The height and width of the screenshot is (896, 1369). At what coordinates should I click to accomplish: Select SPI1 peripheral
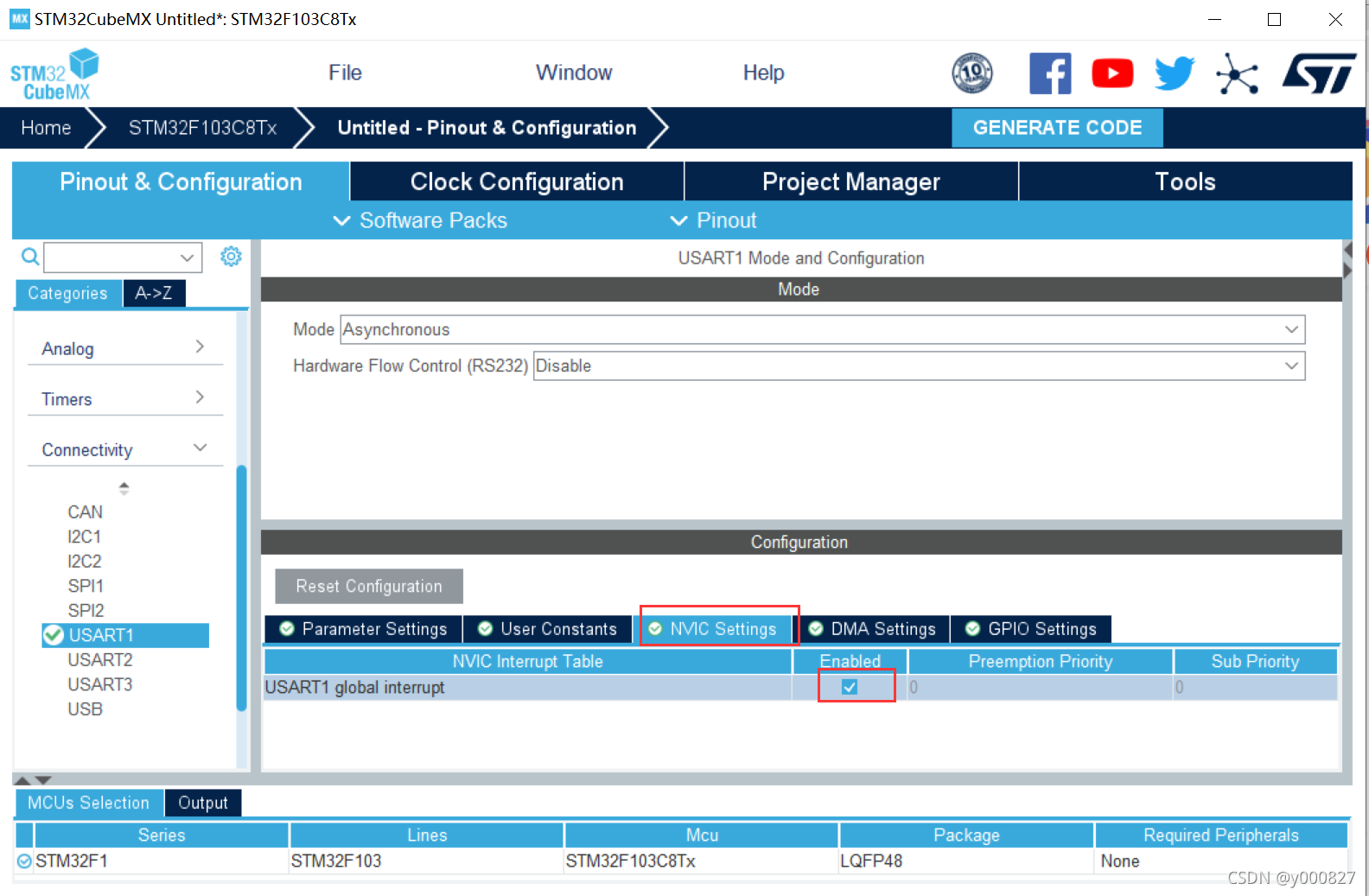86,586
